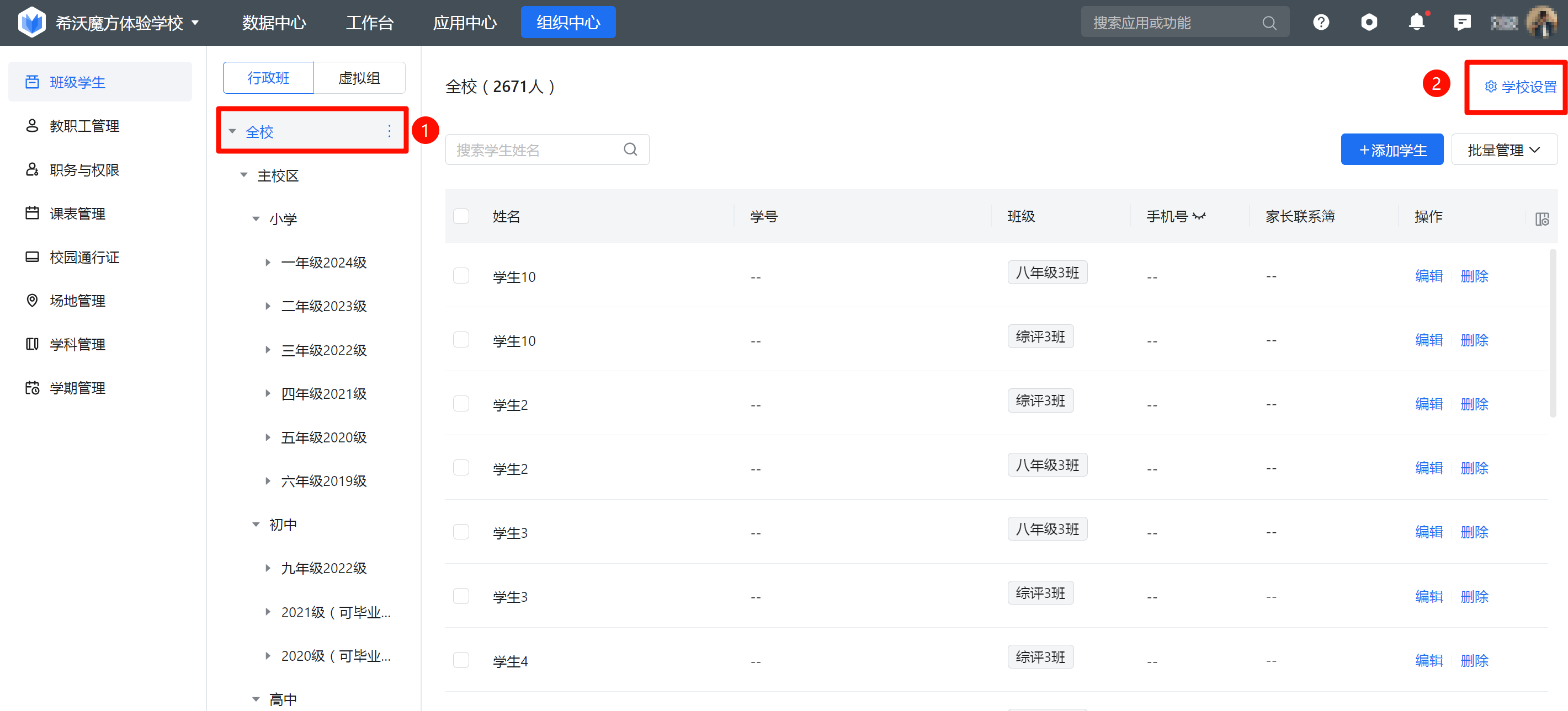Collapse the 高中 tree node

256,699
